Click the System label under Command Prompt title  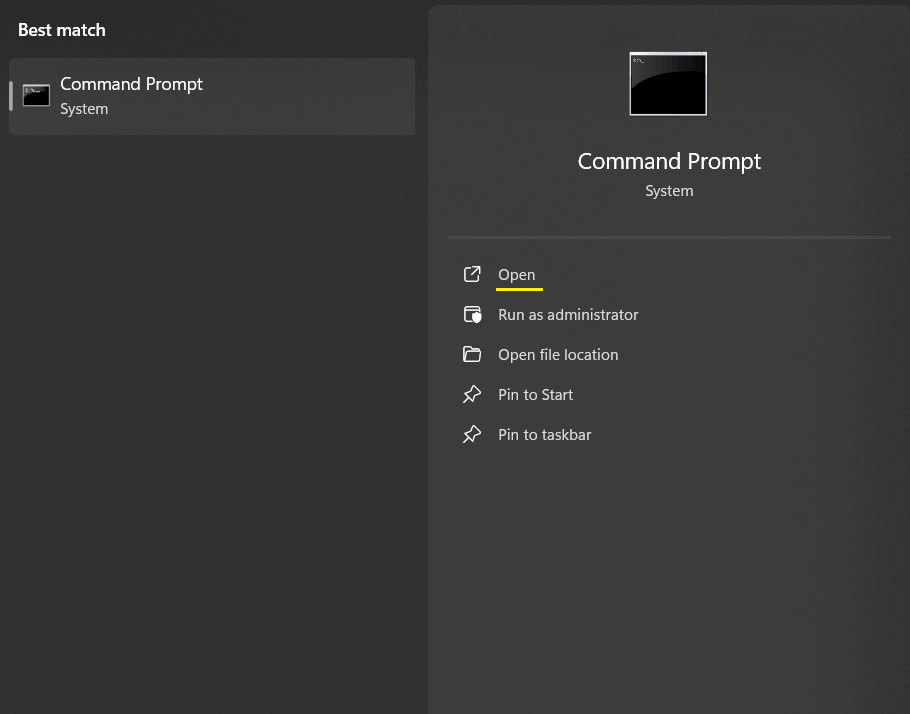pyautogui.click(x=668, y=190)
